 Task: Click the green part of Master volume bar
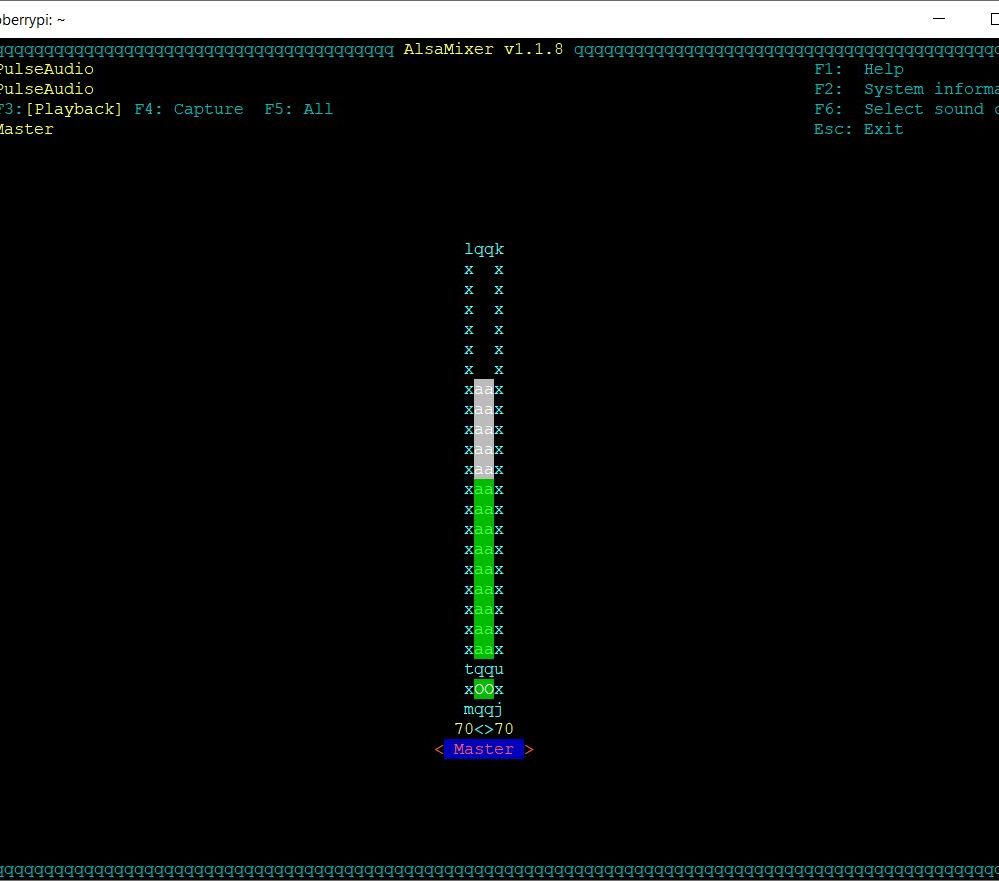coord(484,569)
